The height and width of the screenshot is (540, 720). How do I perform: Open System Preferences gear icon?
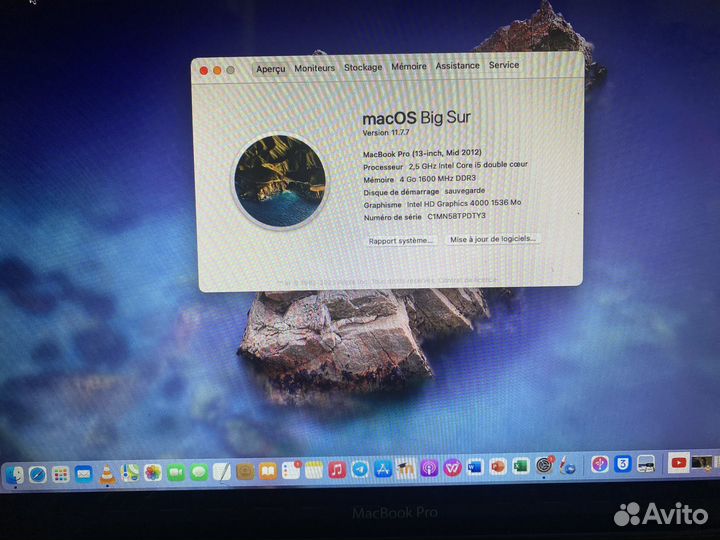[x=545, y=466]
